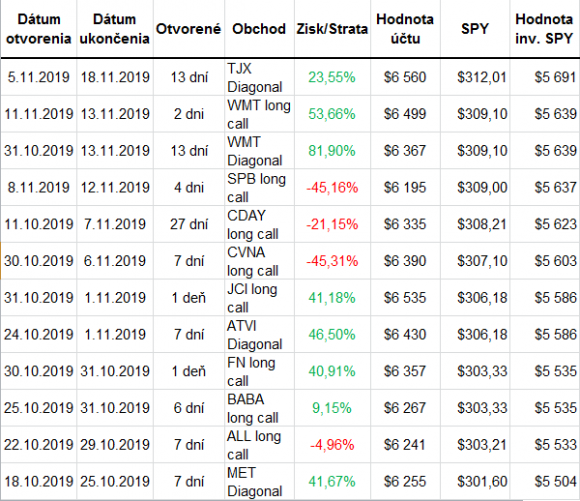The width and height of the screenshot is (580, 501).
Task: Select the account value $6 430
Action: 405,334
